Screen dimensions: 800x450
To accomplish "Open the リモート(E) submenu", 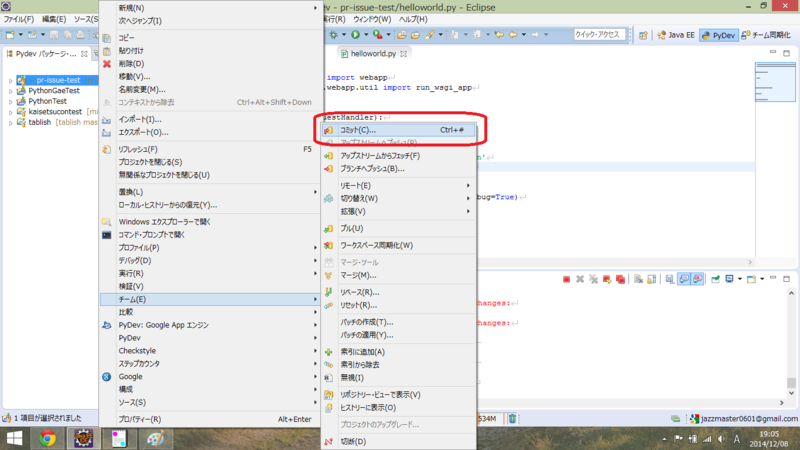I will tap(398, 186).
